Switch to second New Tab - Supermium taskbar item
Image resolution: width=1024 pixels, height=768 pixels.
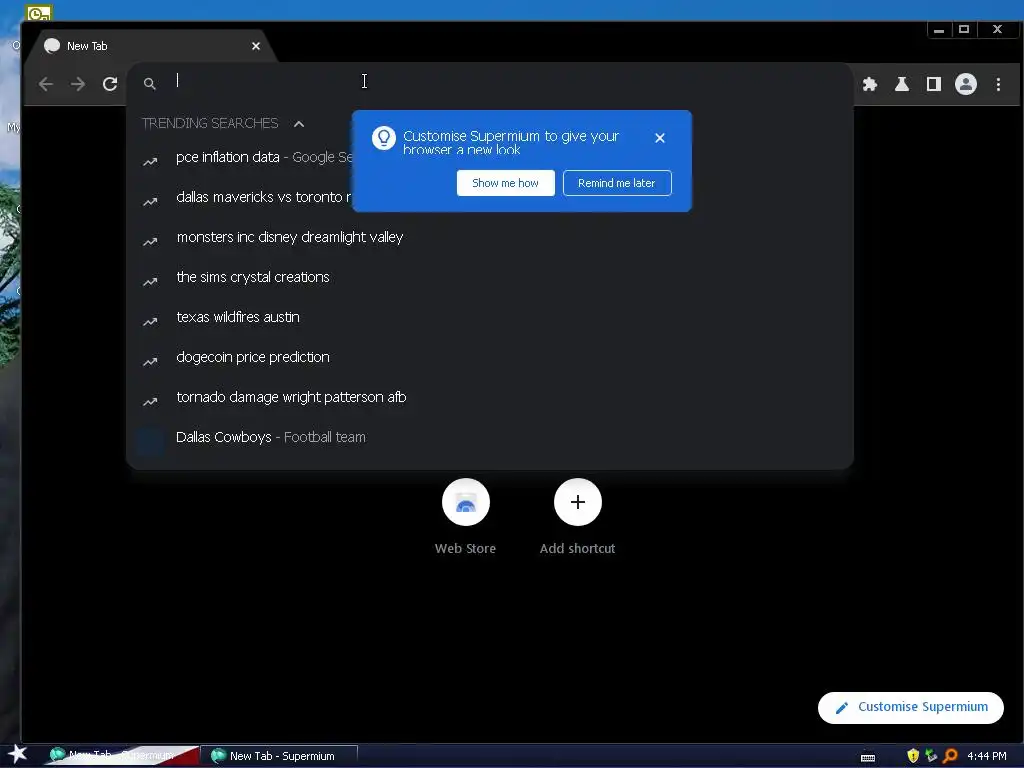(281, 756)
